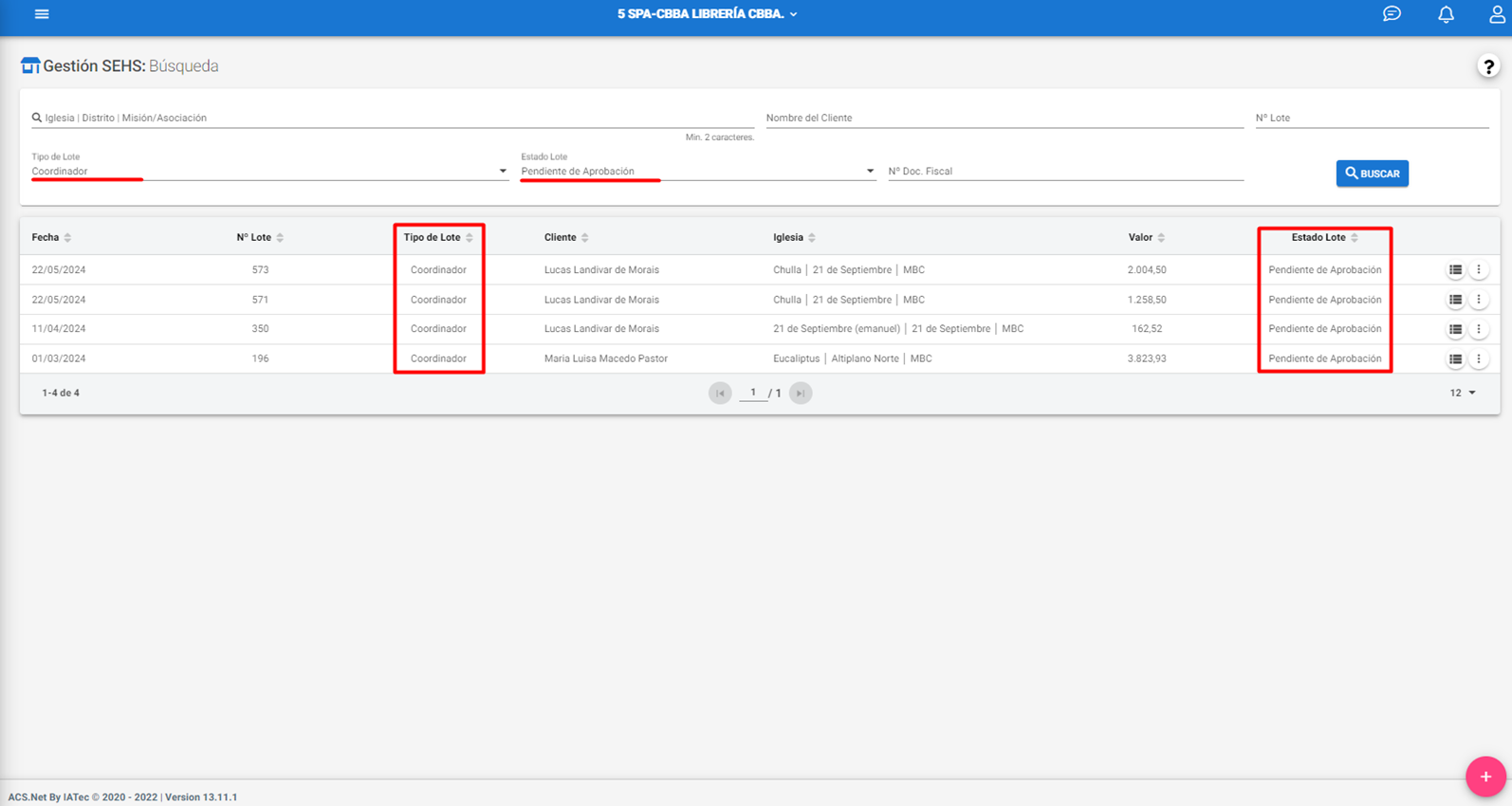The height and width of the screenshot is (806, 1512).
Task: Open list details for lote 196
Action: pos(1455,358)
